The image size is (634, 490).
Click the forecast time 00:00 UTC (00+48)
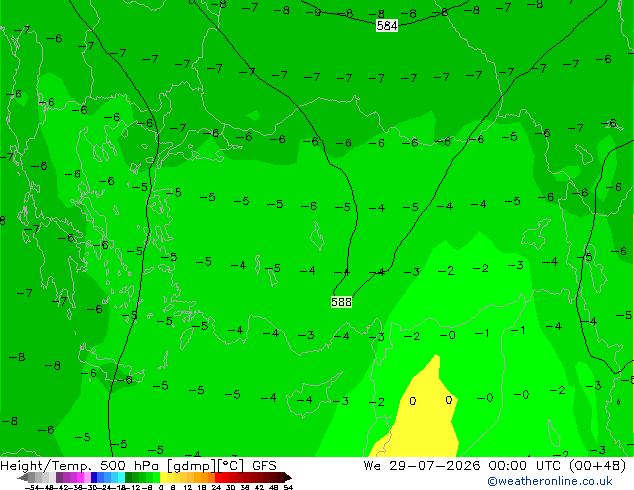[x=557, y=466]
